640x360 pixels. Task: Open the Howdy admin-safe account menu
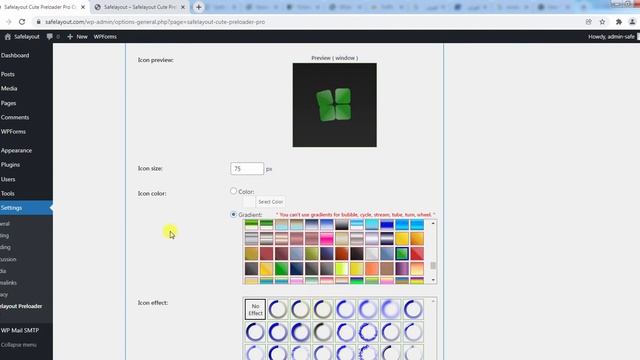pyautogui.click(x=613, y=37)
